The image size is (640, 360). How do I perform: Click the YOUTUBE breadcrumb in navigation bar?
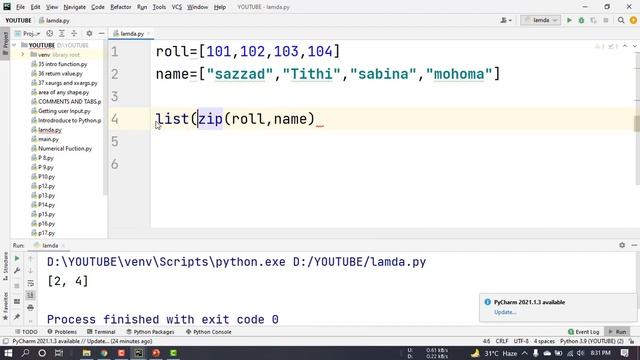tap(18, 20)
